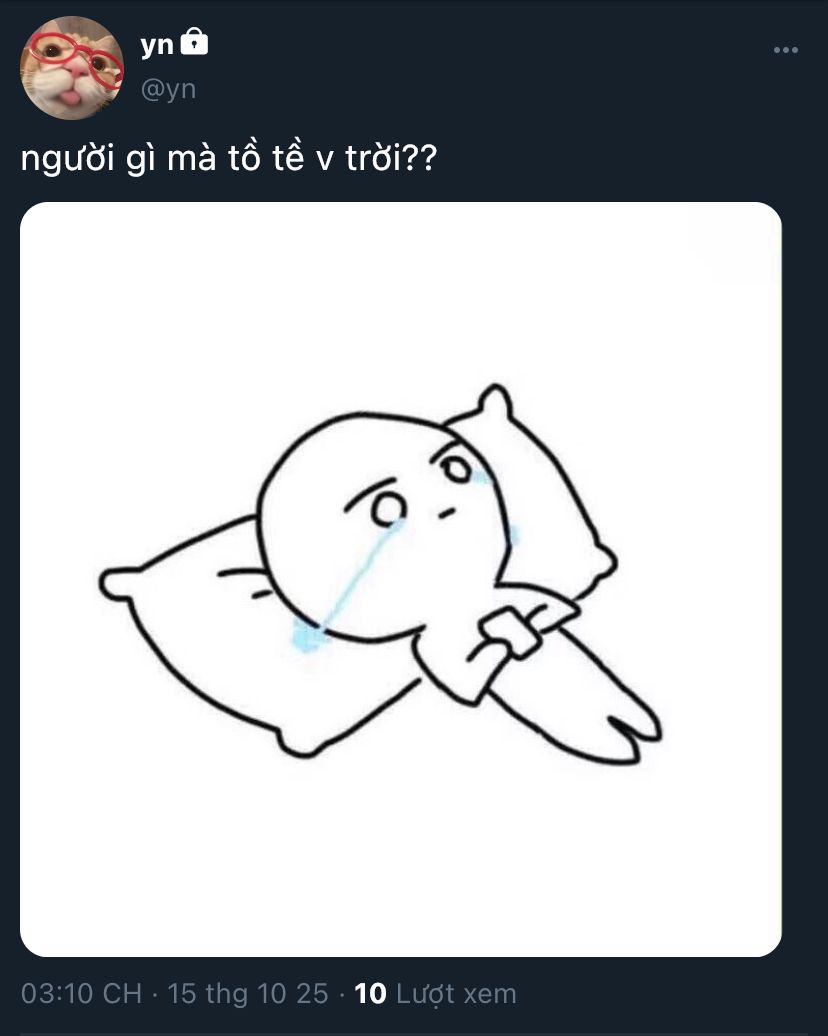Click the question marks ending the tweet
The image size is (828, 1036).
coord(420,159)
